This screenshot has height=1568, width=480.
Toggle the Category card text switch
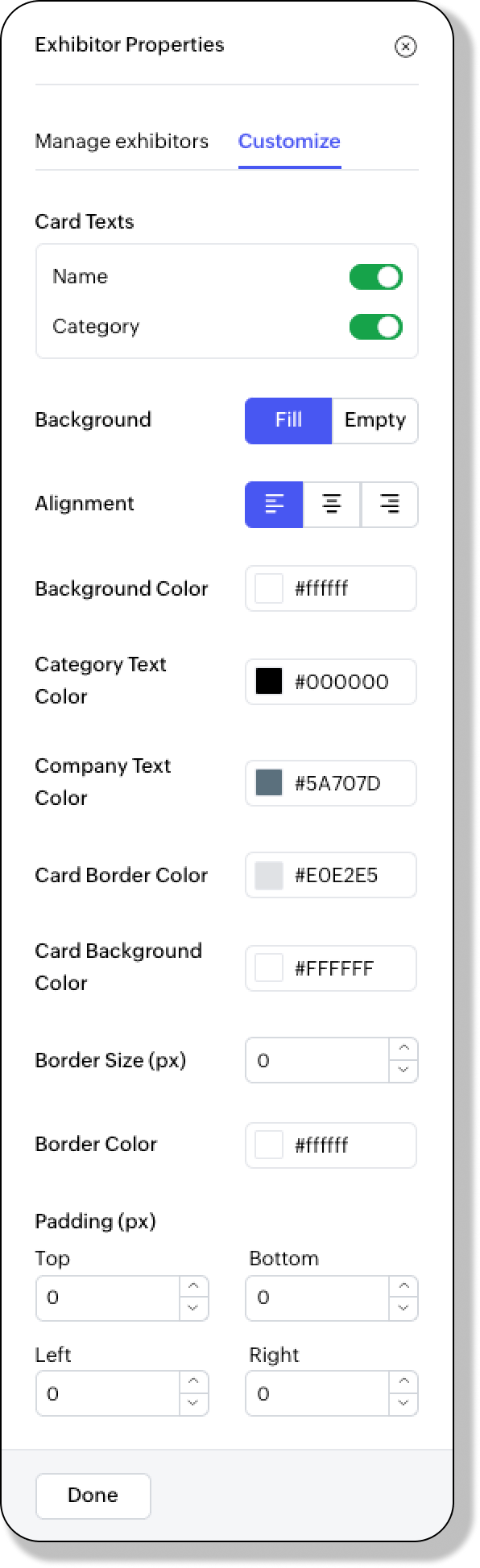[x=376, y=327]
